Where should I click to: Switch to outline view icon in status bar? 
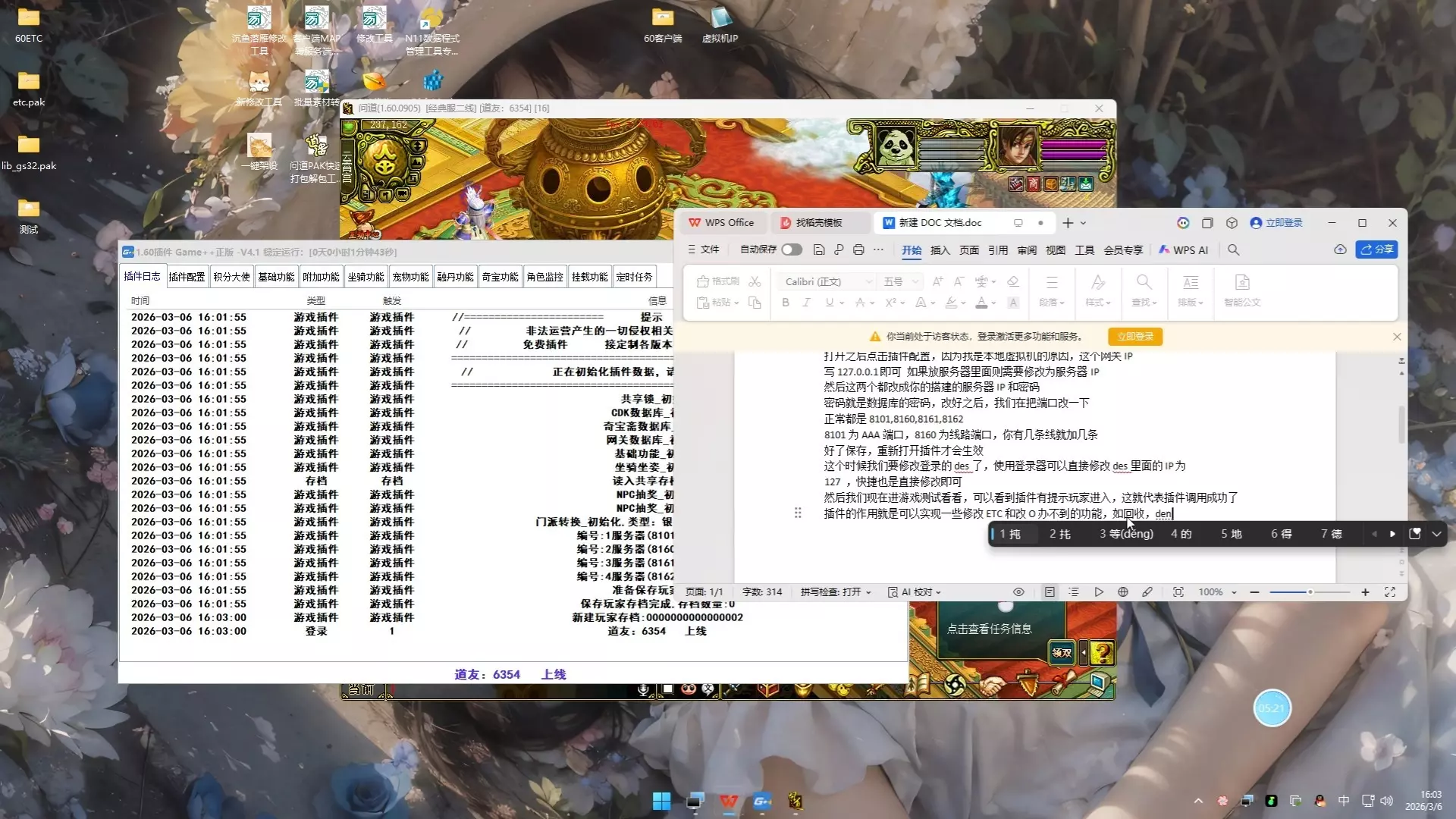pyautogui.click(x=1074, y=592)
